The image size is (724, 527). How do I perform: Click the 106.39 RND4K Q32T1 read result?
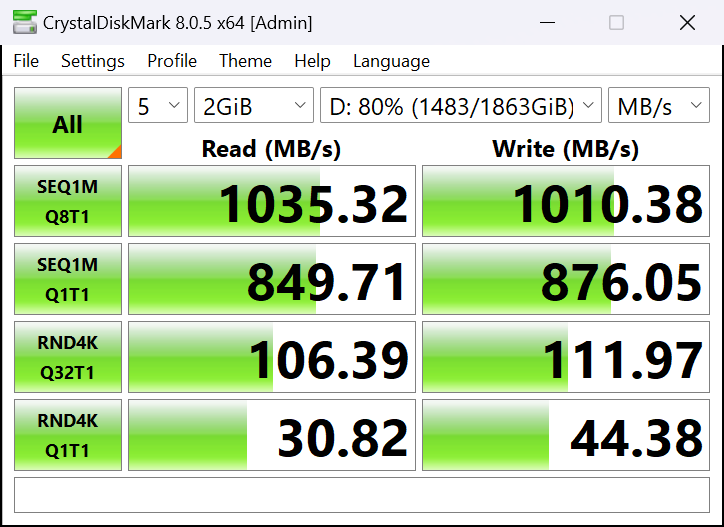point(272,357)
